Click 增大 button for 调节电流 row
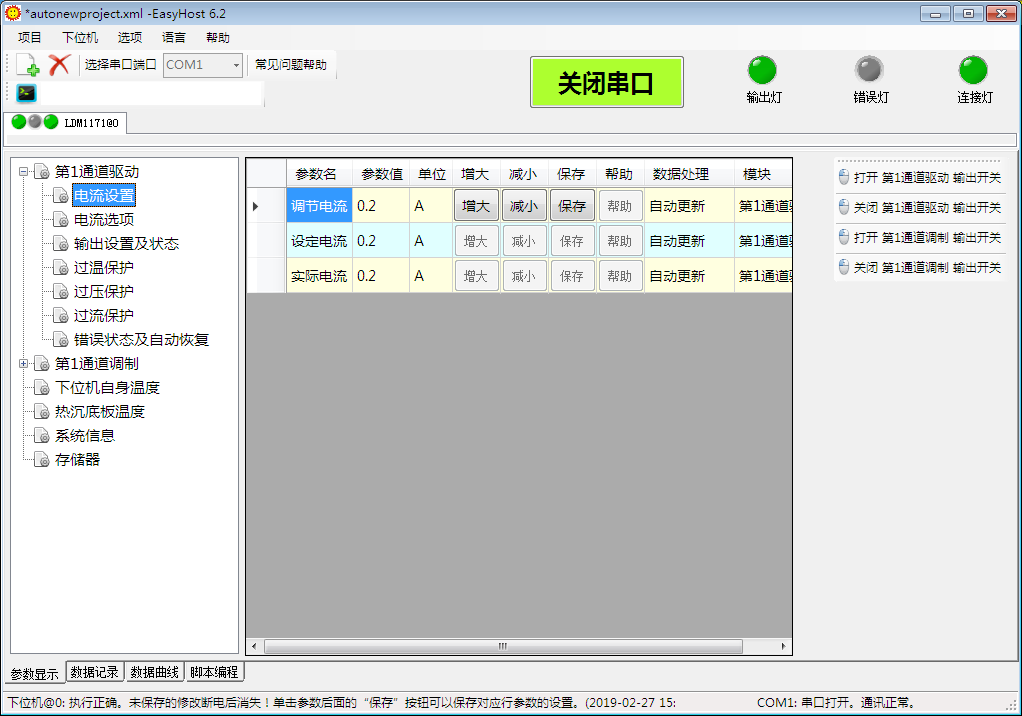 click(476, 207)
